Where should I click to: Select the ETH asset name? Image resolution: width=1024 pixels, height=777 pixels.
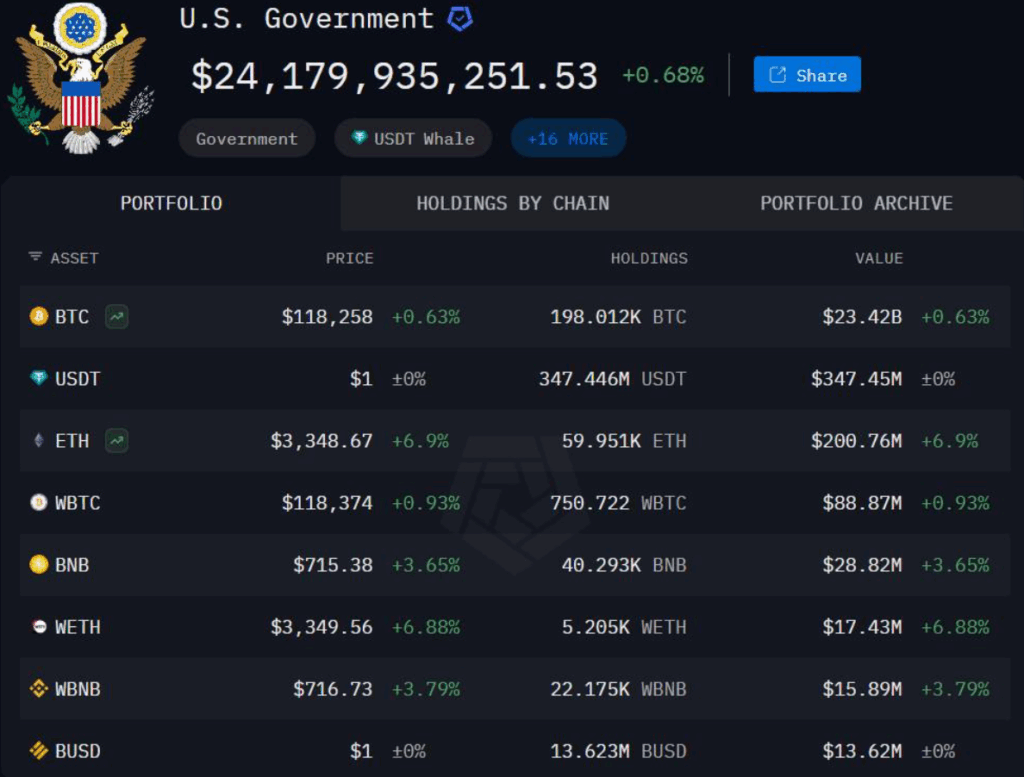point(72,441)
